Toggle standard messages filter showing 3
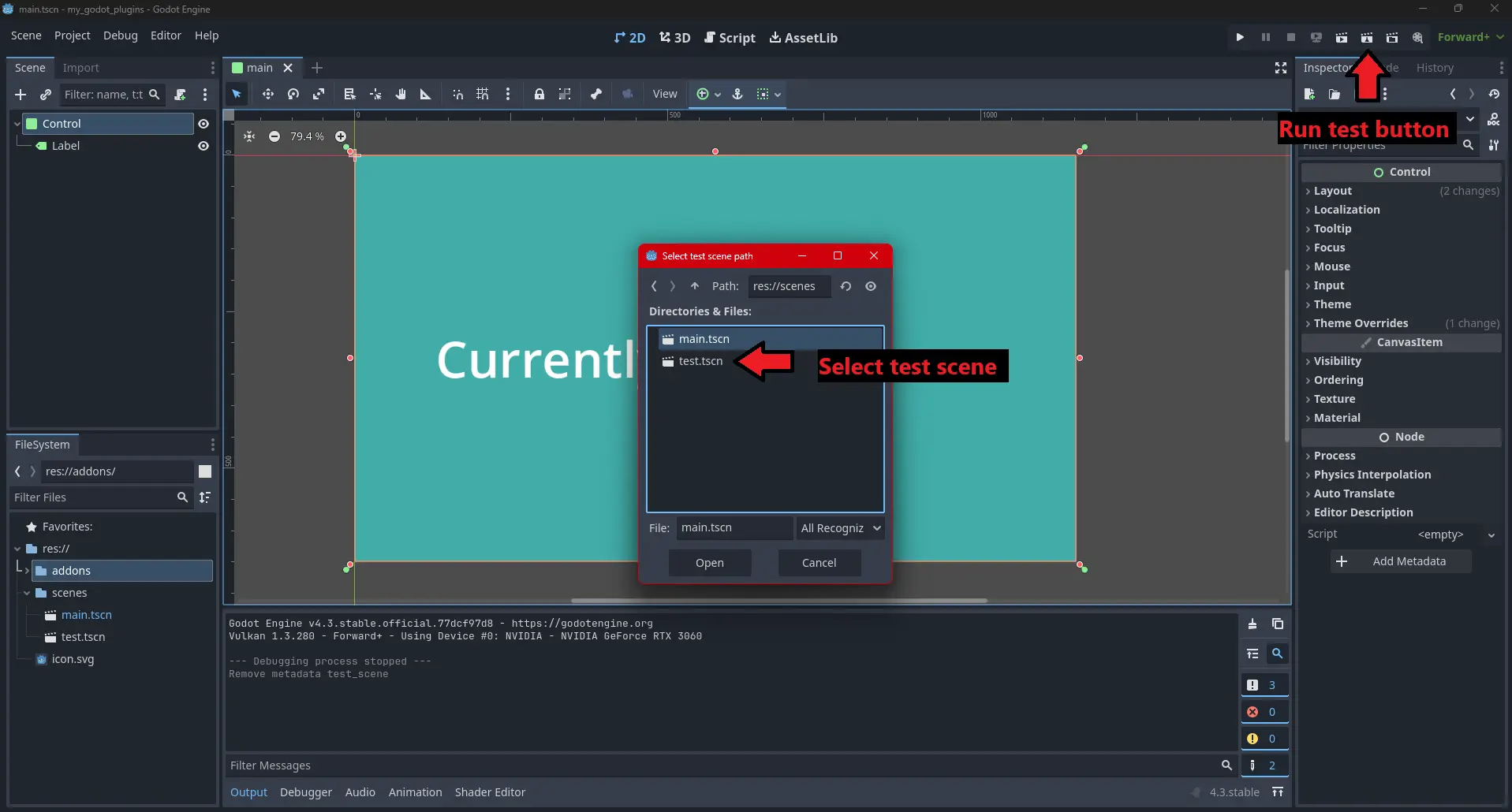This screenshot has width=1512, height=812. pyautogui.click(x=1265, y=685)
